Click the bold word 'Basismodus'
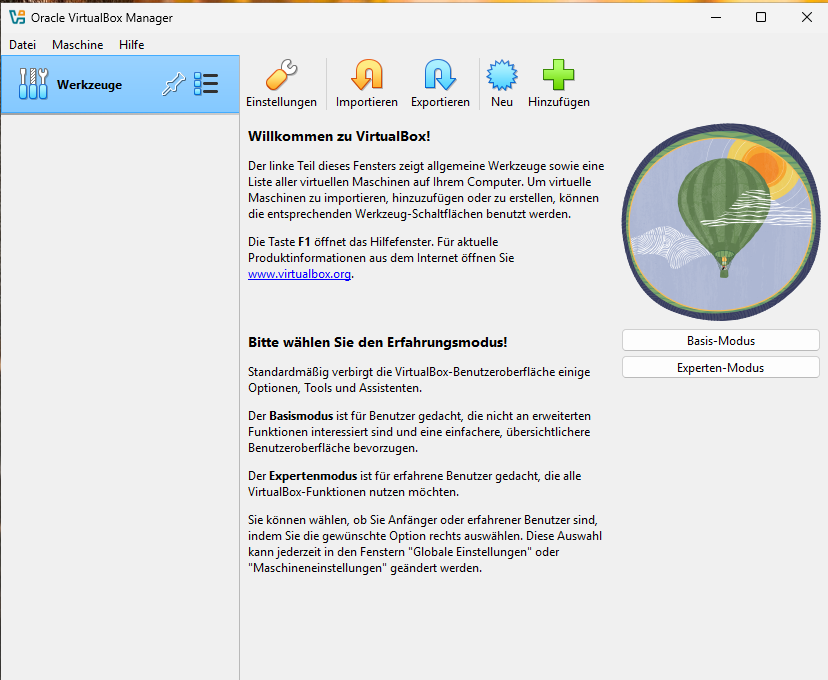828x680 pixels. click(301, 416)
